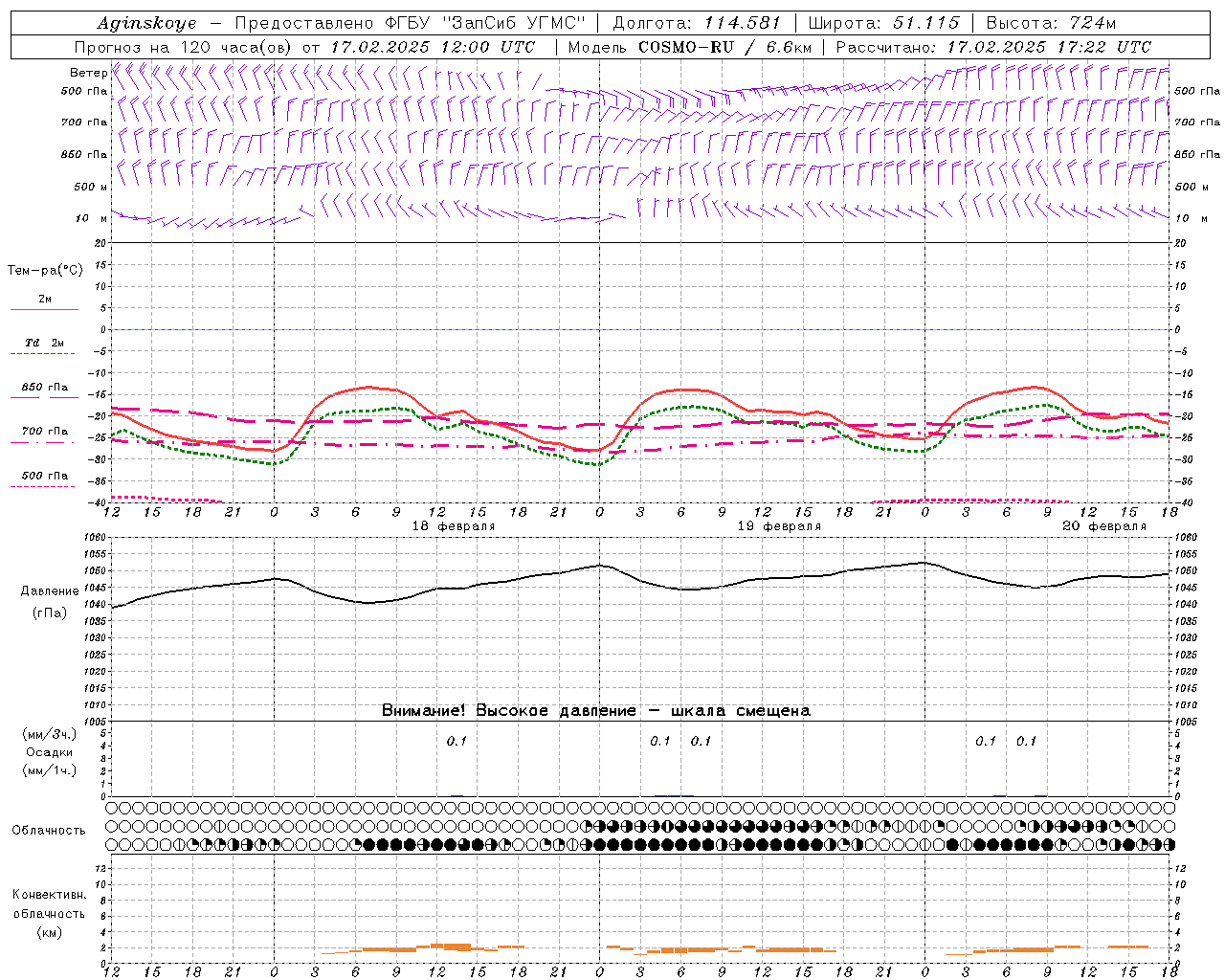
Task: Click the Высота: 724м value
Action: (1051, 23)
